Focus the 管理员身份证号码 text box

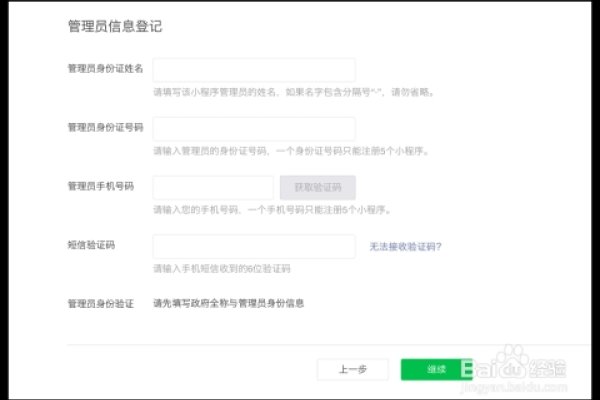254,128
